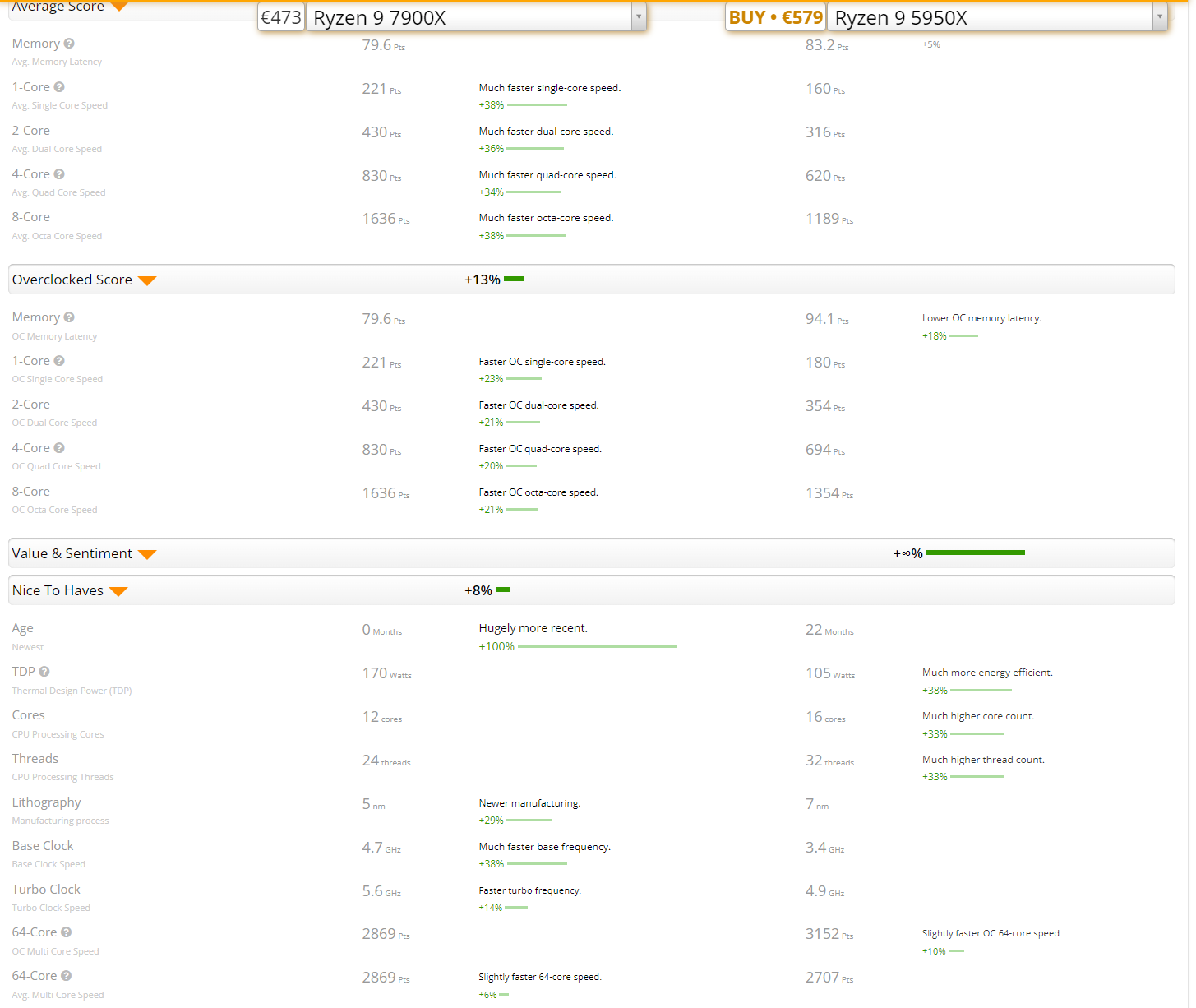Click the Ryzen 9 7900X selection box

click(476, 17)
